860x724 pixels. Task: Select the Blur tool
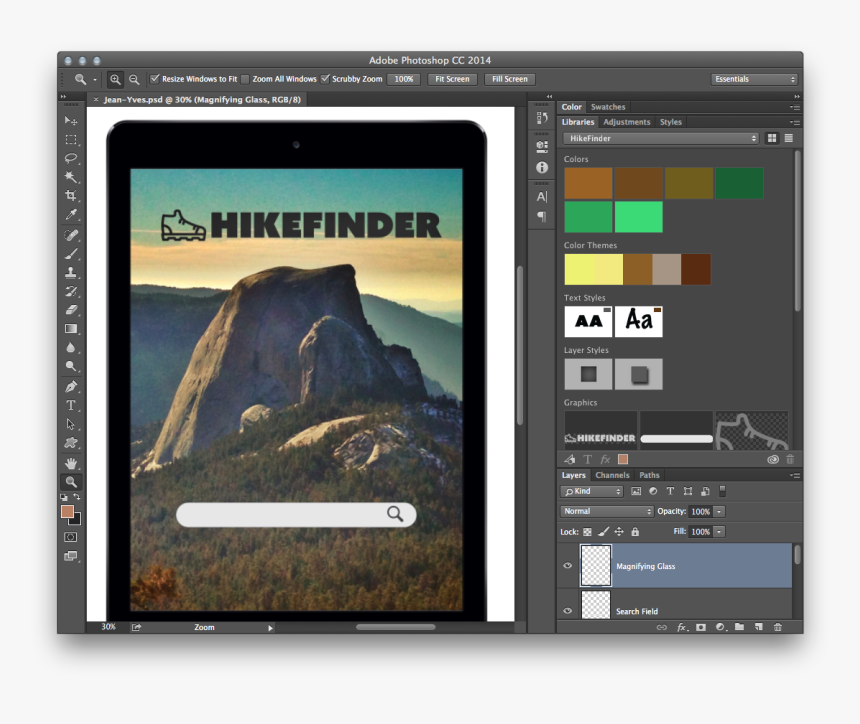click(71, 347)
